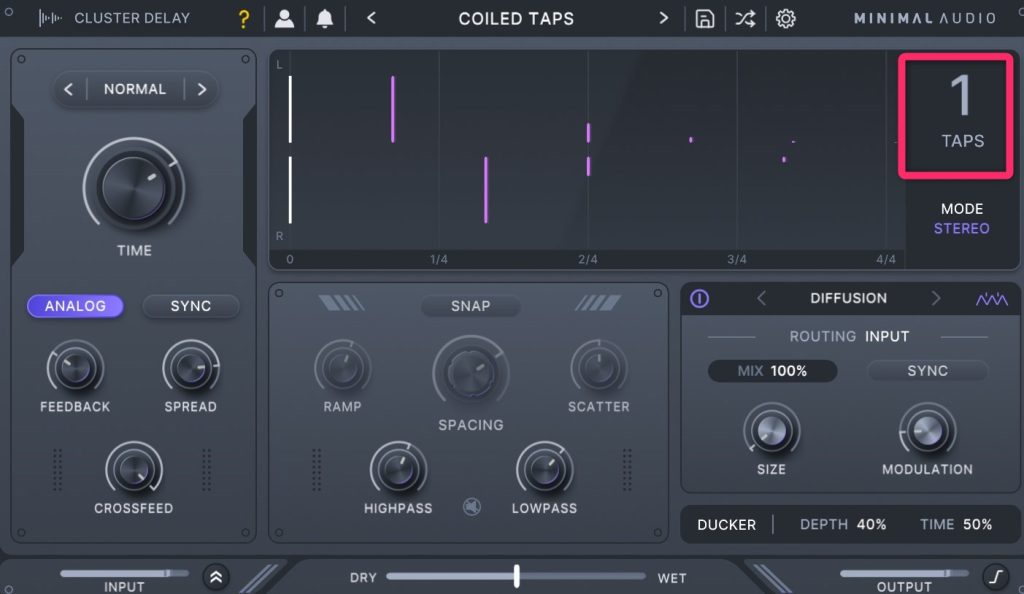Enable the SYNC time mode
This screenshot has height=594, width=1024.
point(190,306)
